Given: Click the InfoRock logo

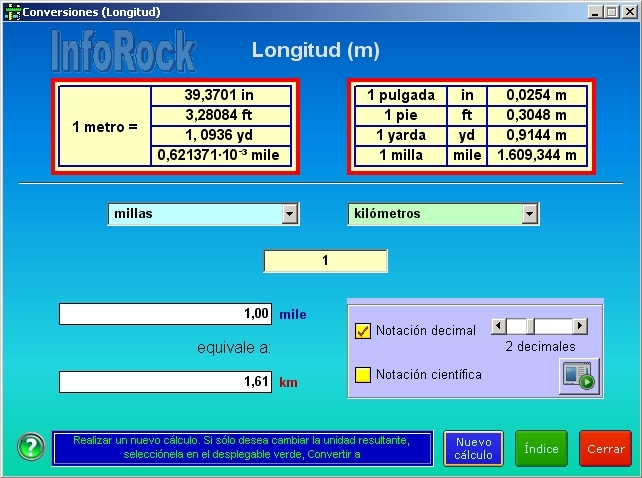Looking at the screenshot, I should (x=123, y=50).
